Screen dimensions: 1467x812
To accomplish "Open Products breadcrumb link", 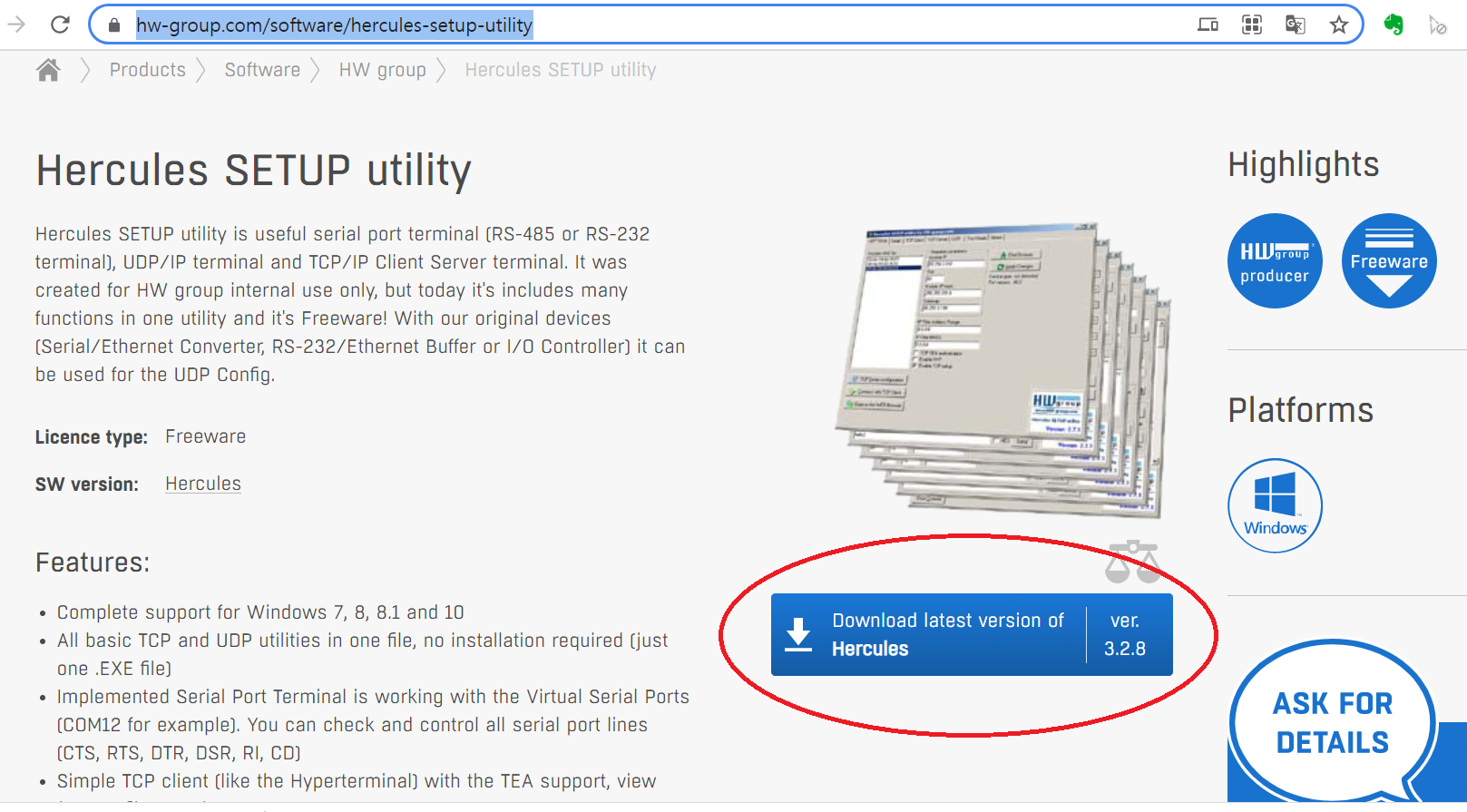I will click(148, 70).
